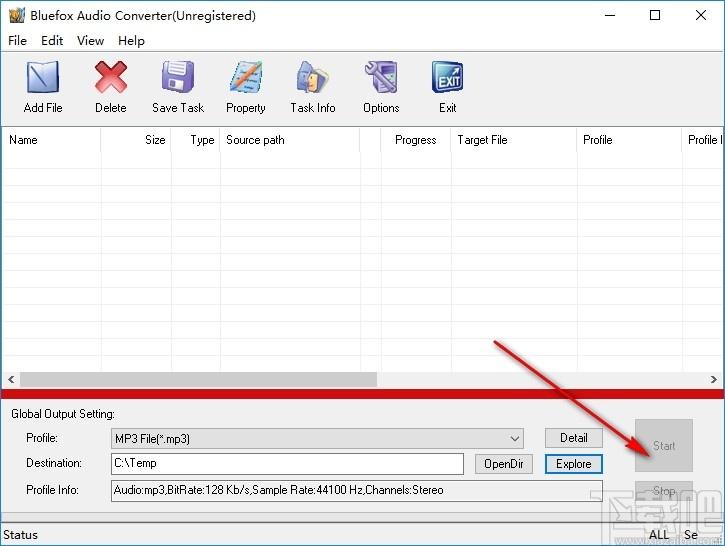Close the Bluefox Audio Converter window
Screen dimensions: 725x546
700,15
